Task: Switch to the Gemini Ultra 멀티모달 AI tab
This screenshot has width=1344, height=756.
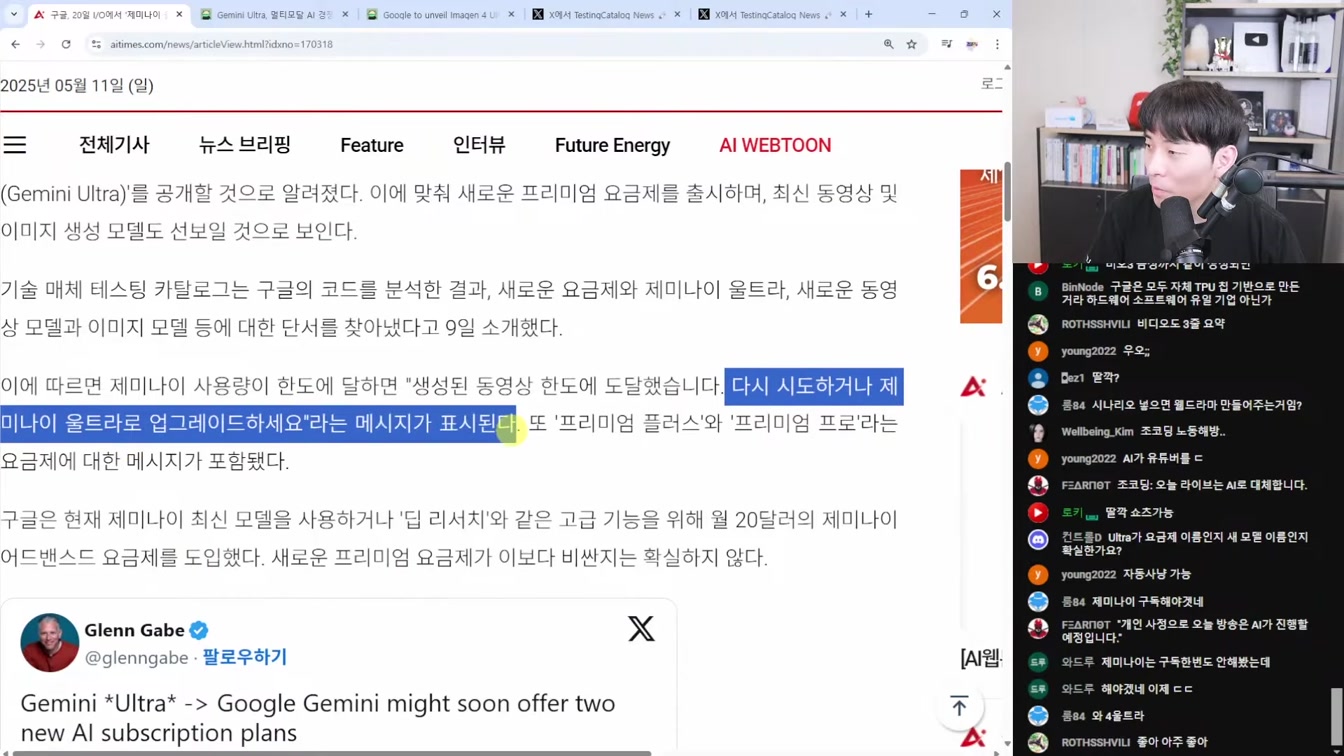Action: (x=274, y=15)
